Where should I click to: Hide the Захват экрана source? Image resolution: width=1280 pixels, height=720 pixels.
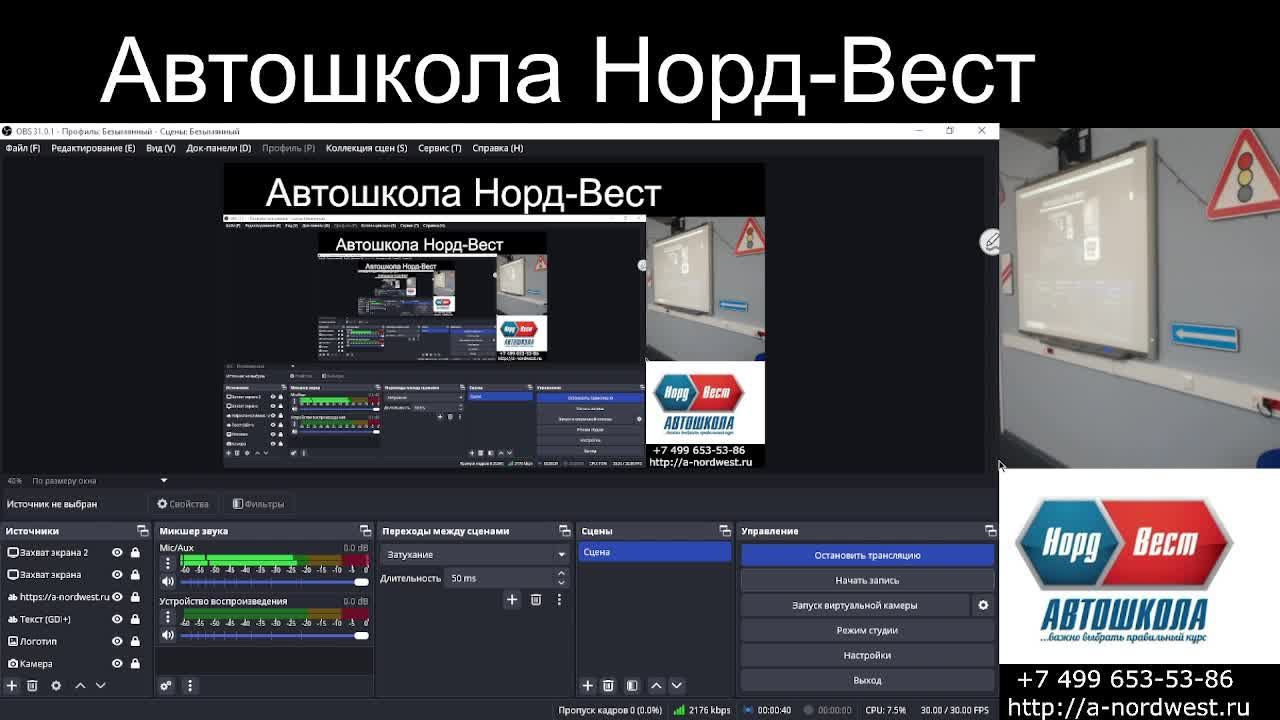tap(117, 574)
